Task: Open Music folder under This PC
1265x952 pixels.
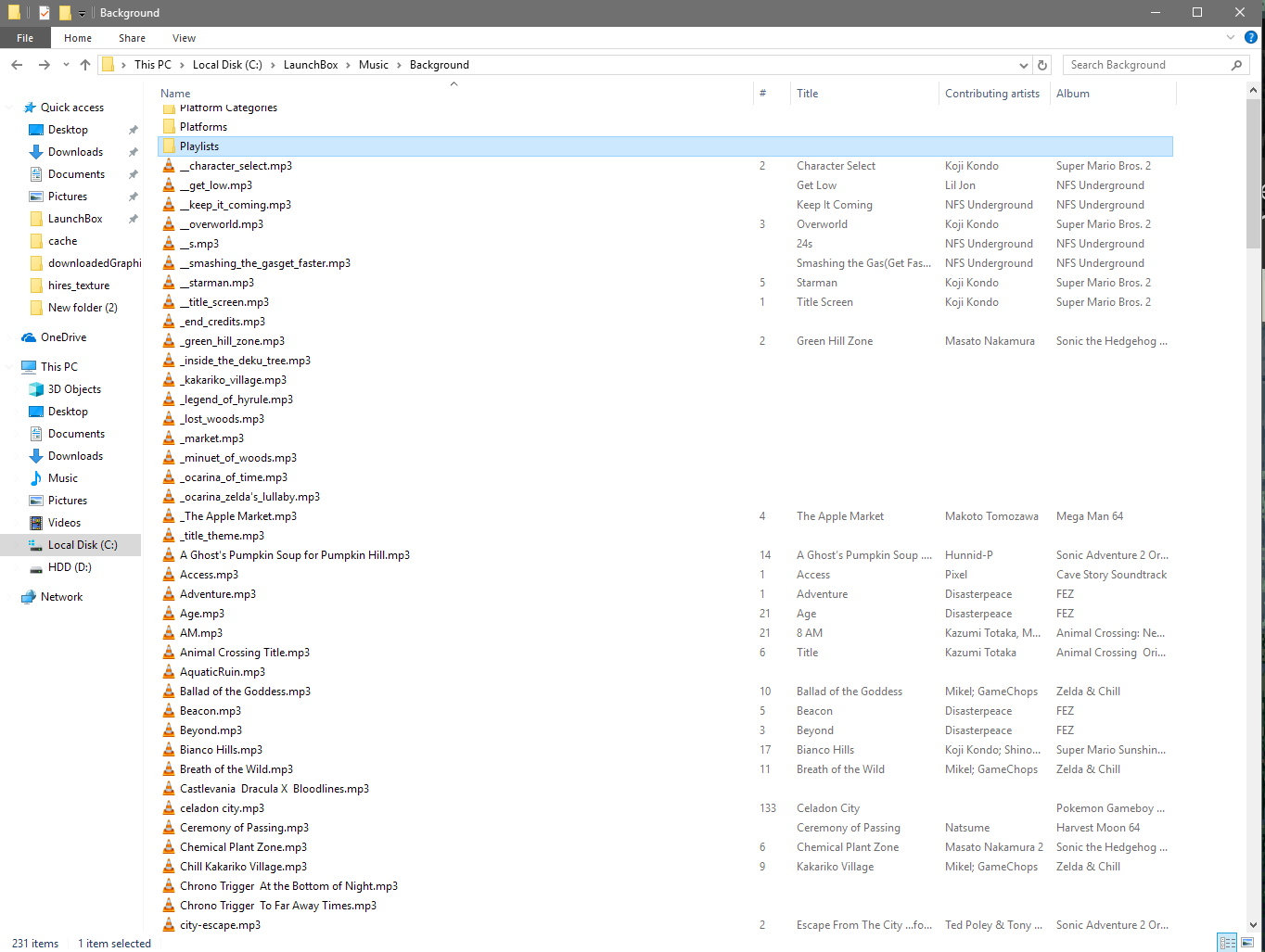Action: click(x=62, y=478)
